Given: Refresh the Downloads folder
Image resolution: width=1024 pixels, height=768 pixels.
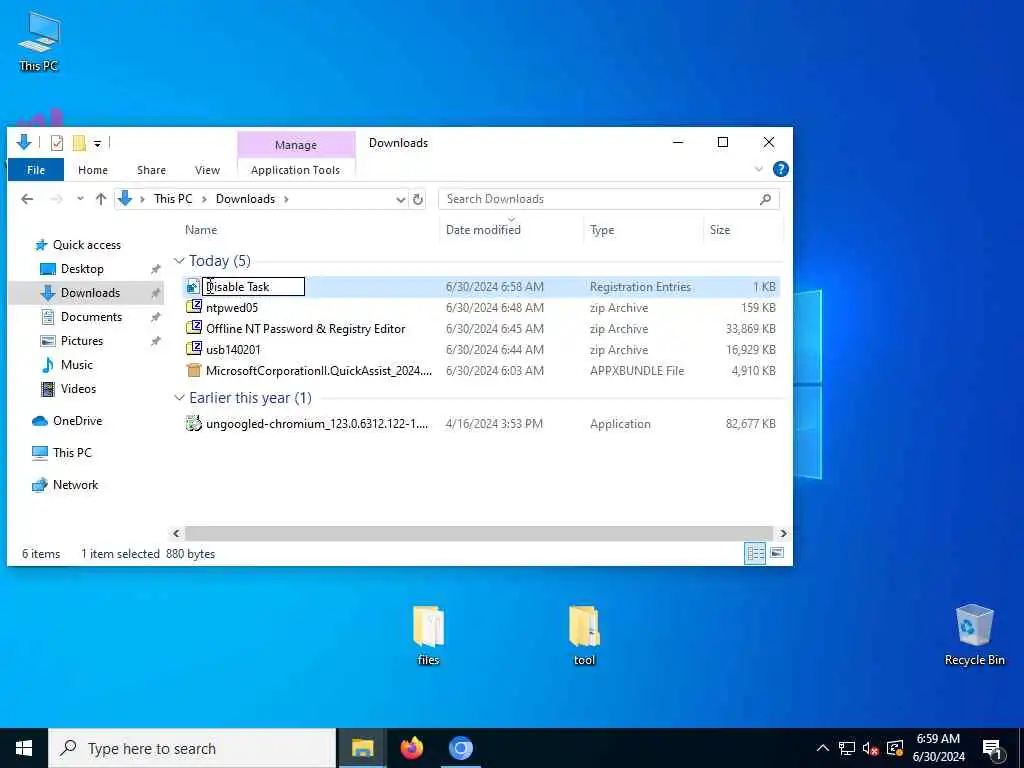Looking at the screenshot, I should click(x=418, y=199).
